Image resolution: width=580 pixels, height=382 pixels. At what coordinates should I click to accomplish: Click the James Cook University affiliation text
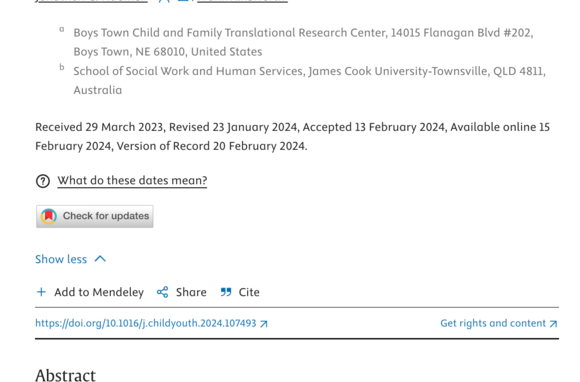[309, 81]
